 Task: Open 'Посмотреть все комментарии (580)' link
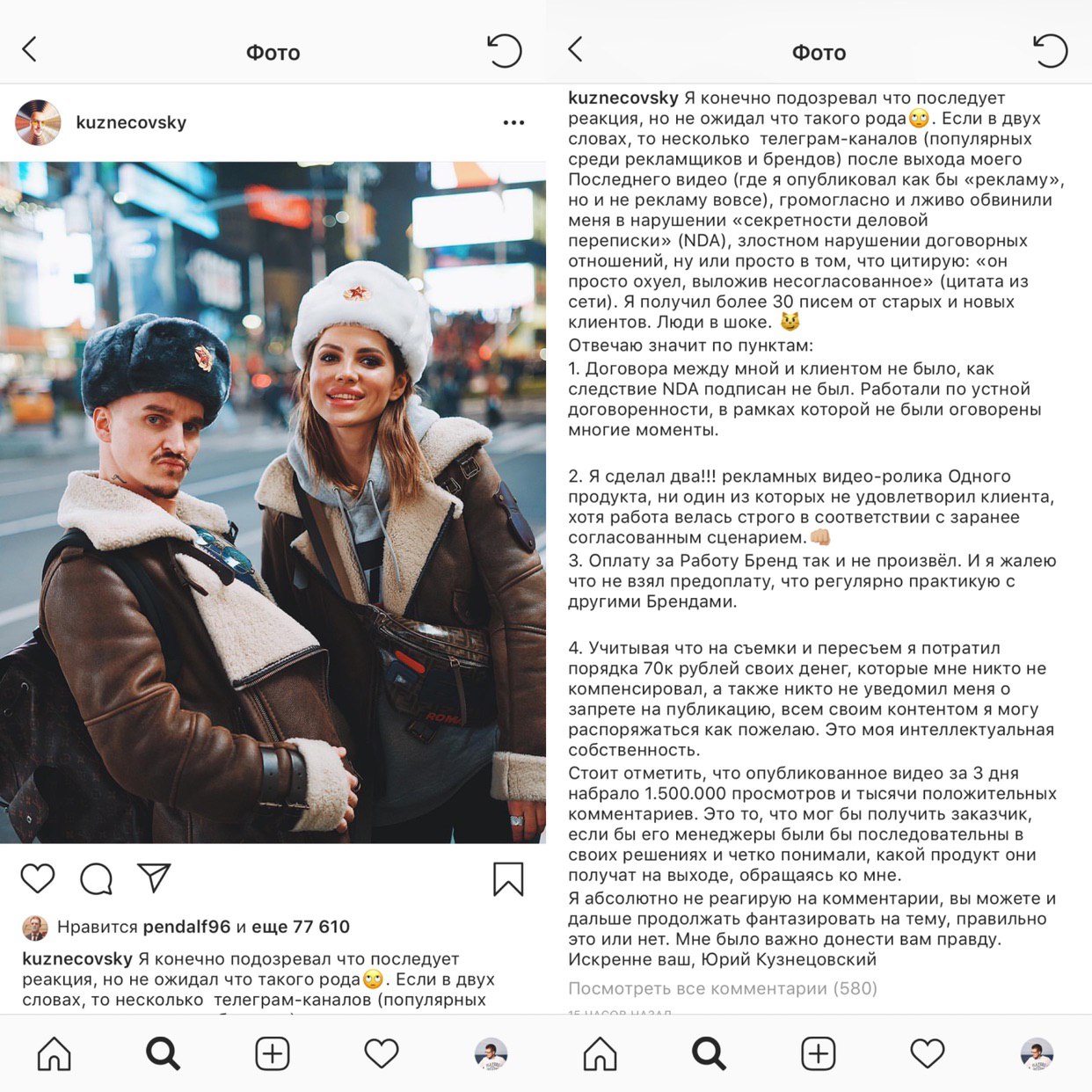(723, 988)
